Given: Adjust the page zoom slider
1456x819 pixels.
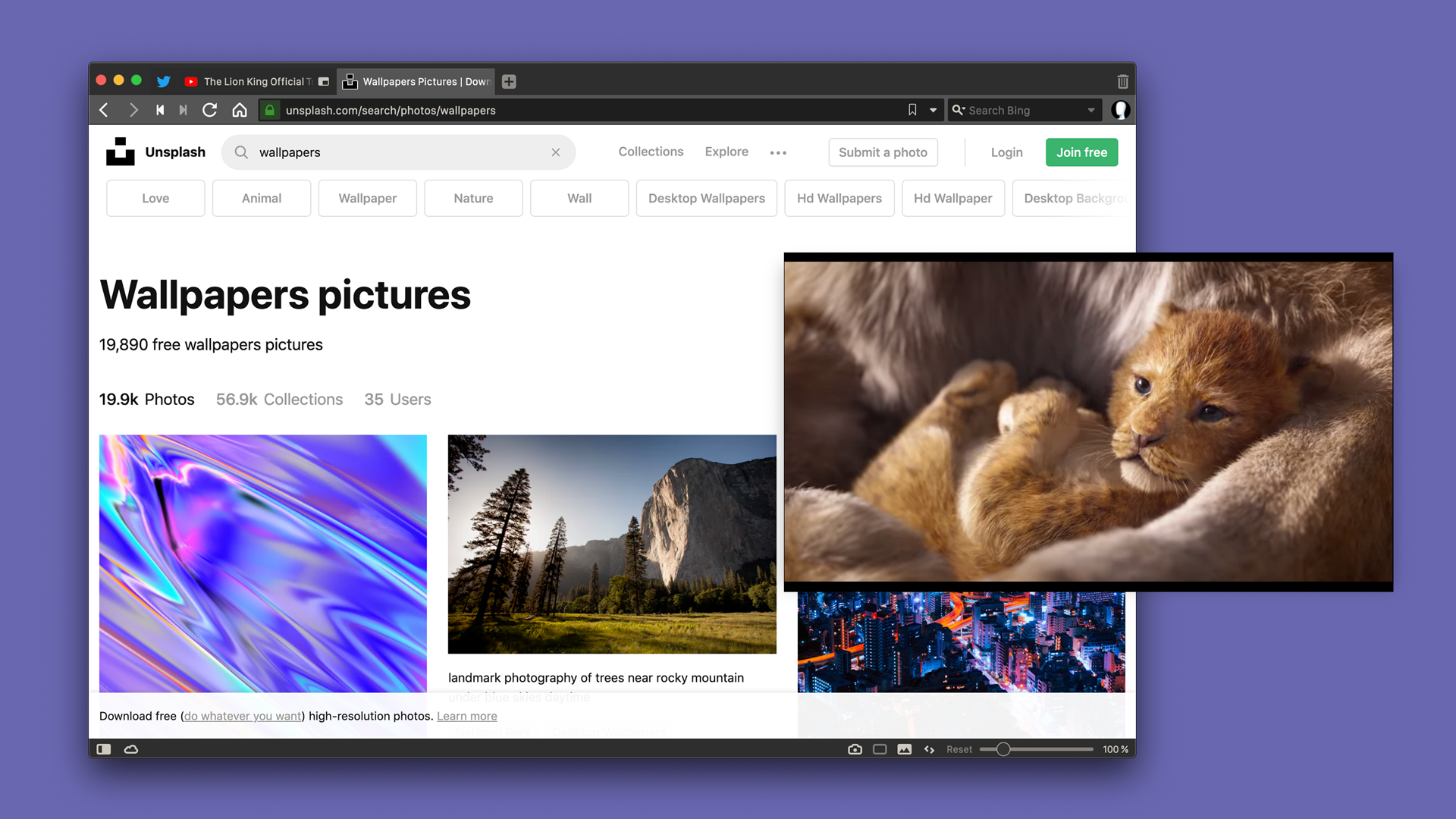Looking at the screenshot, I should coord(1037,749).
